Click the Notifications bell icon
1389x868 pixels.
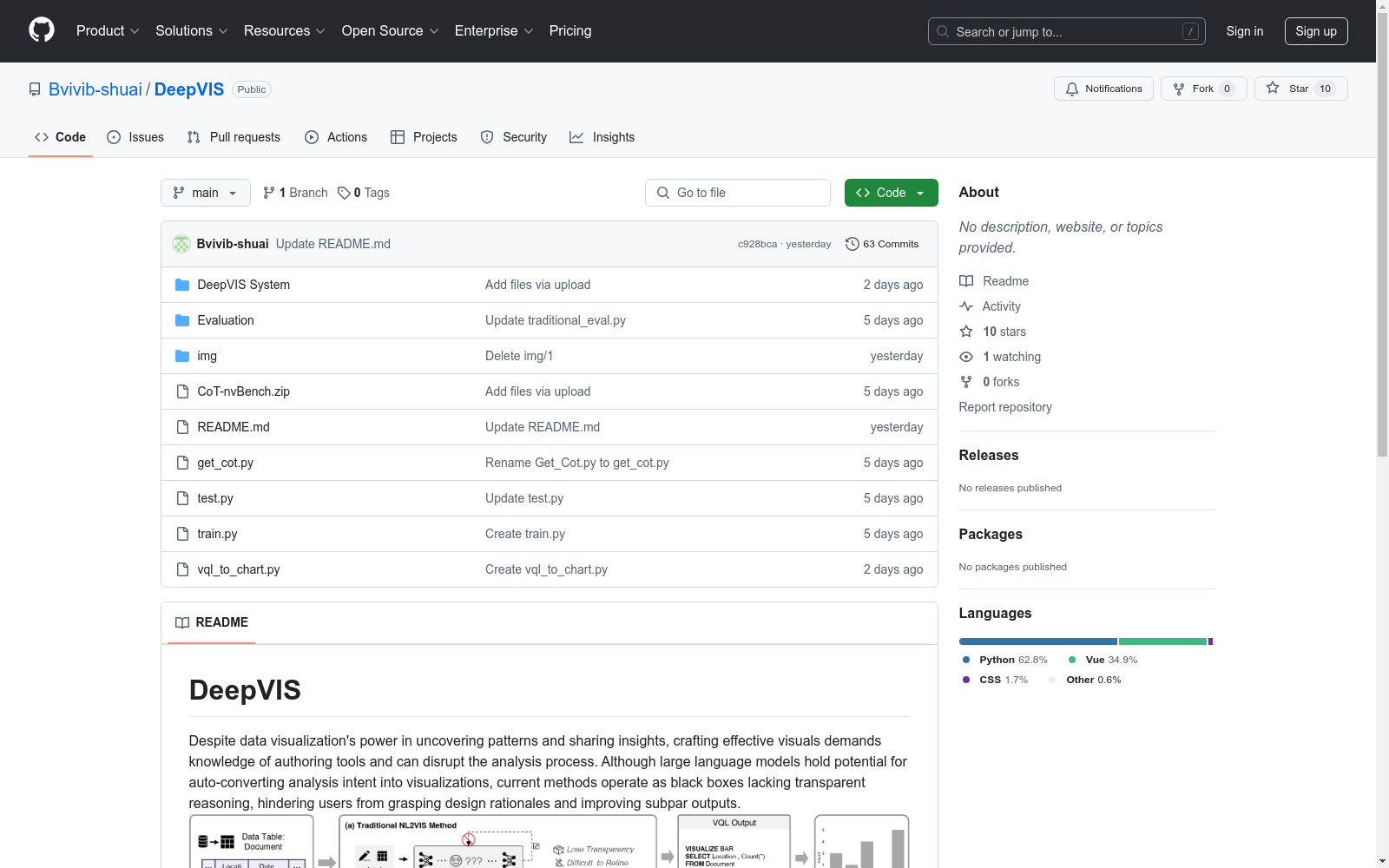pos(1072,89)
